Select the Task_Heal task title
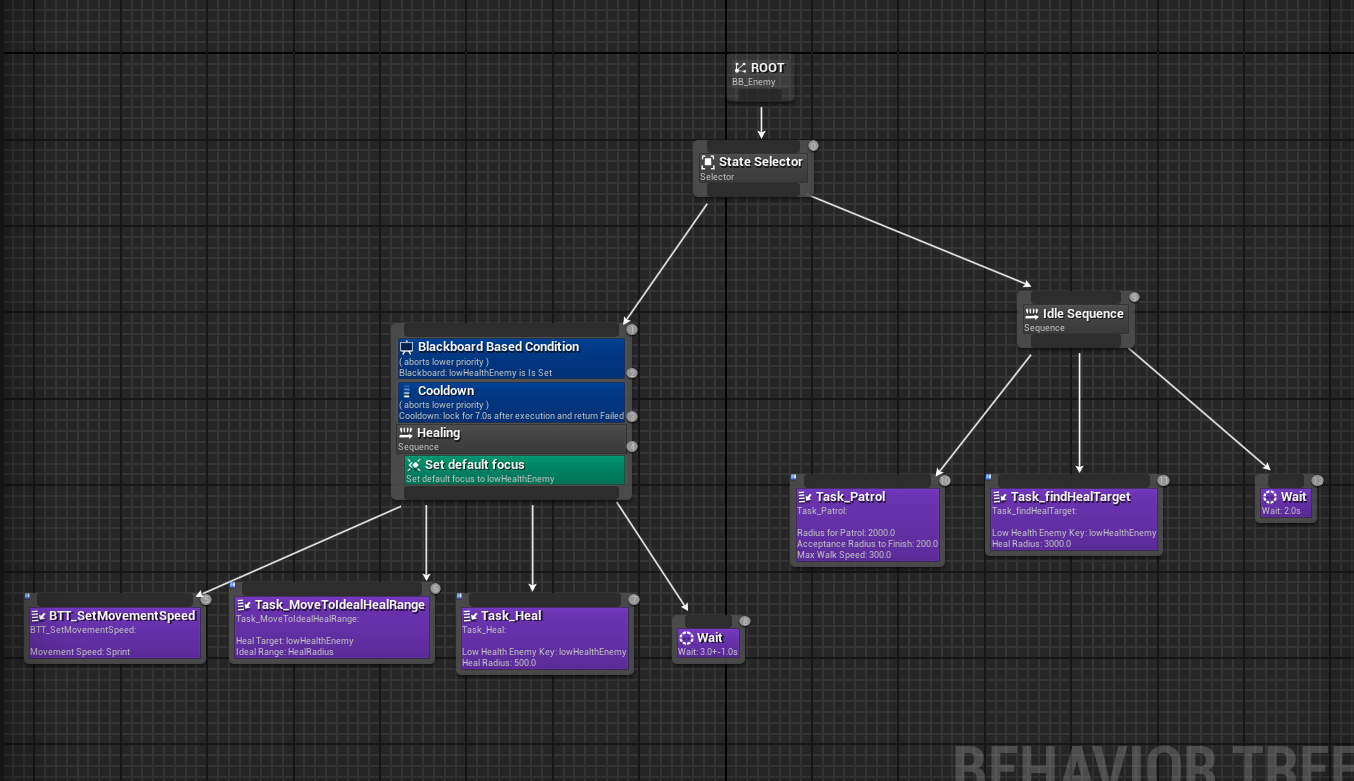 pyautogui.click(x=511, y=616)
